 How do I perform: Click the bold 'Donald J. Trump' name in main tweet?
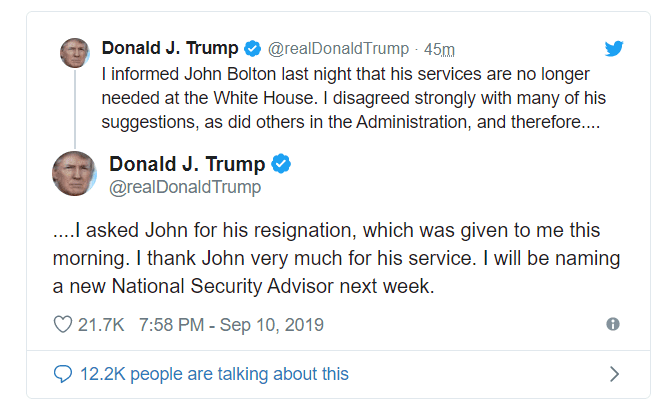(187, 164)
